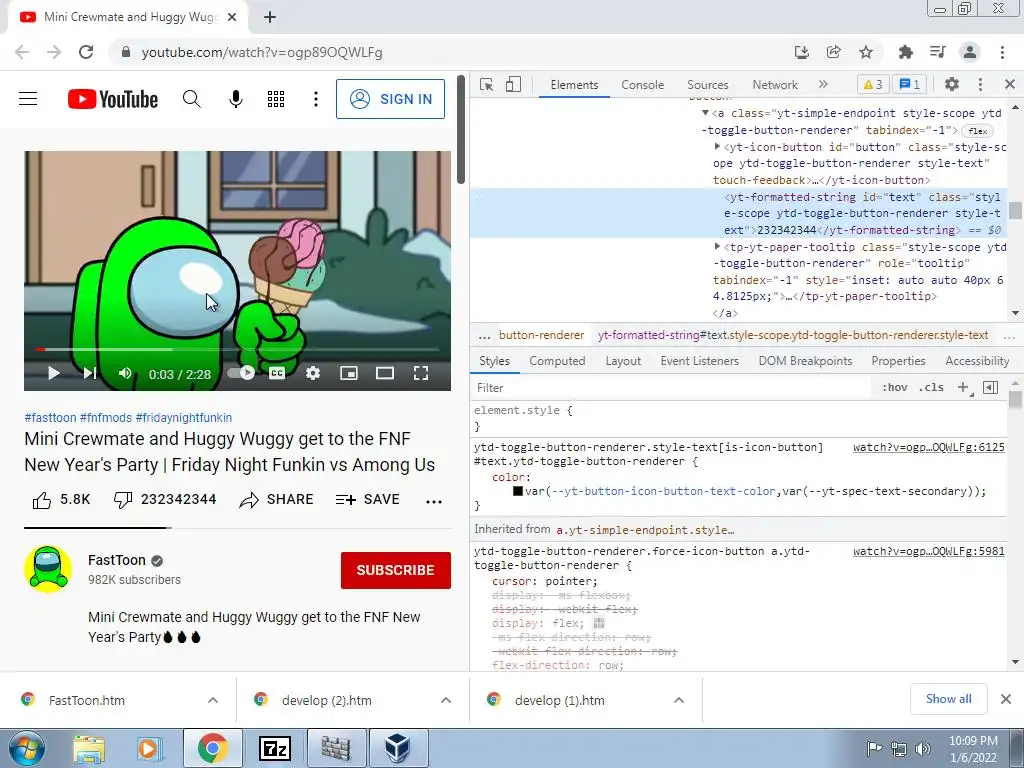Toggle closed captions CC button
This screenshot has width=1024, height=768.
277,373
